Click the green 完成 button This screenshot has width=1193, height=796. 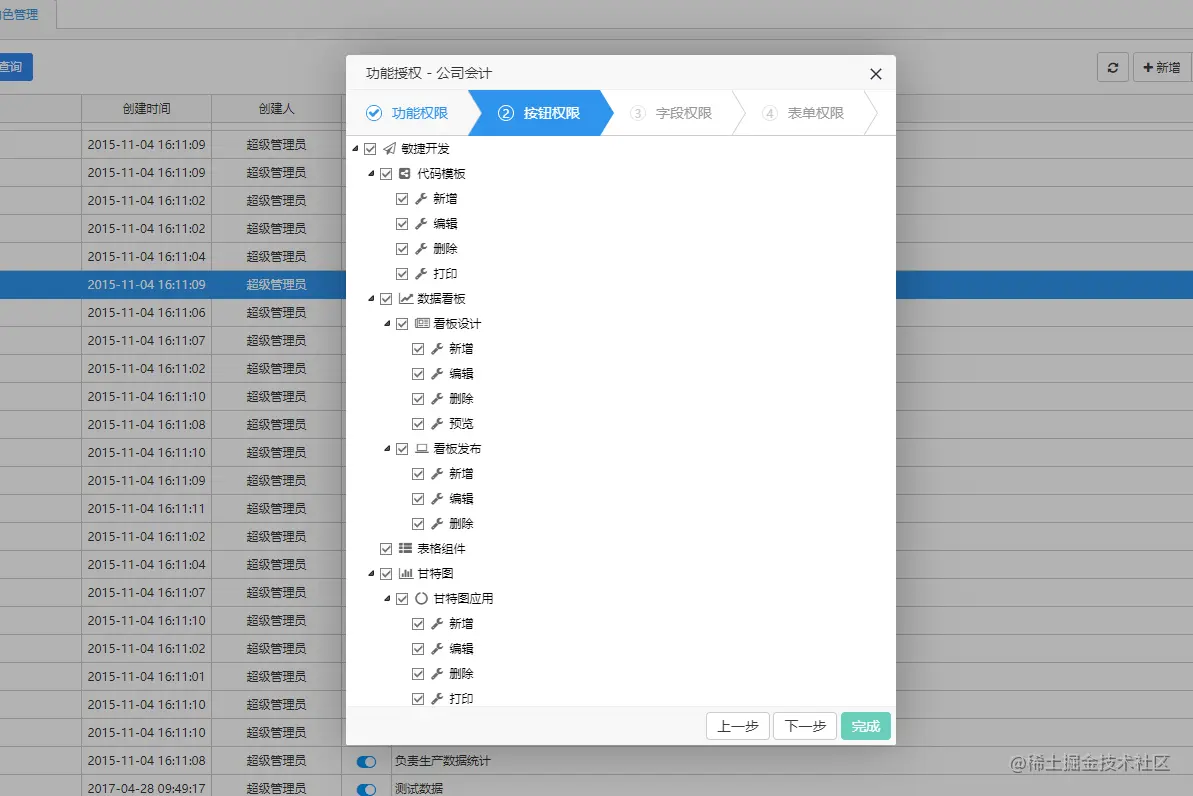pos(866,726)
